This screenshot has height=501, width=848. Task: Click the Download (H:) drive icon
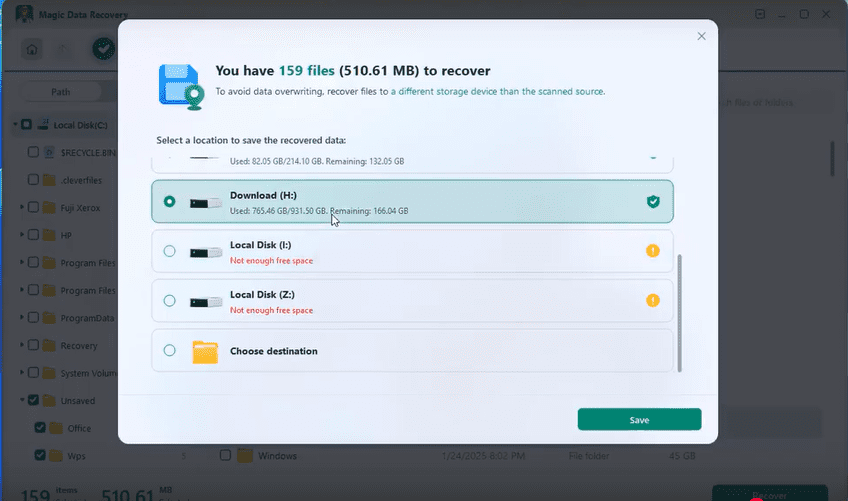(206, 203)
